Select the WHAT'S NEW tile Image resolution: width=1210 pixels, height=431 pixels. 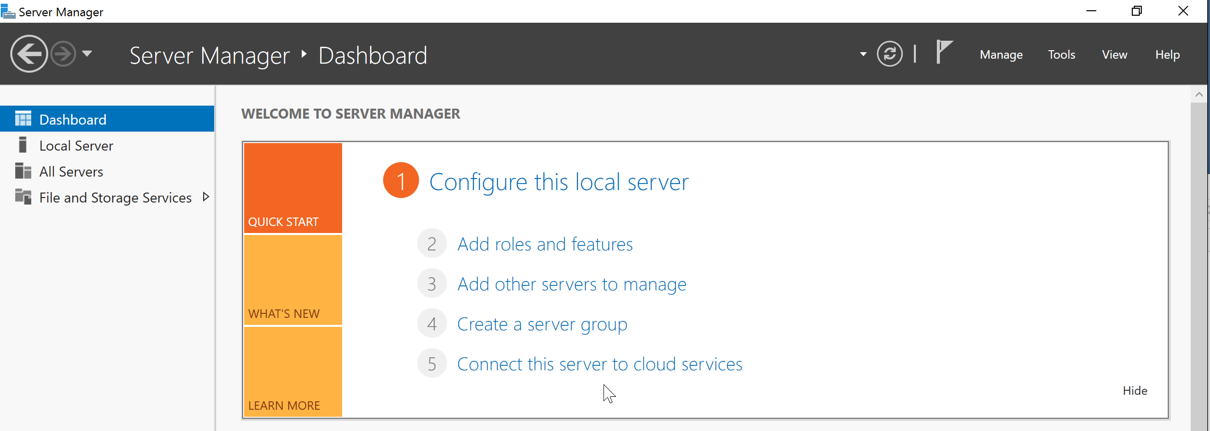point(293,281)
